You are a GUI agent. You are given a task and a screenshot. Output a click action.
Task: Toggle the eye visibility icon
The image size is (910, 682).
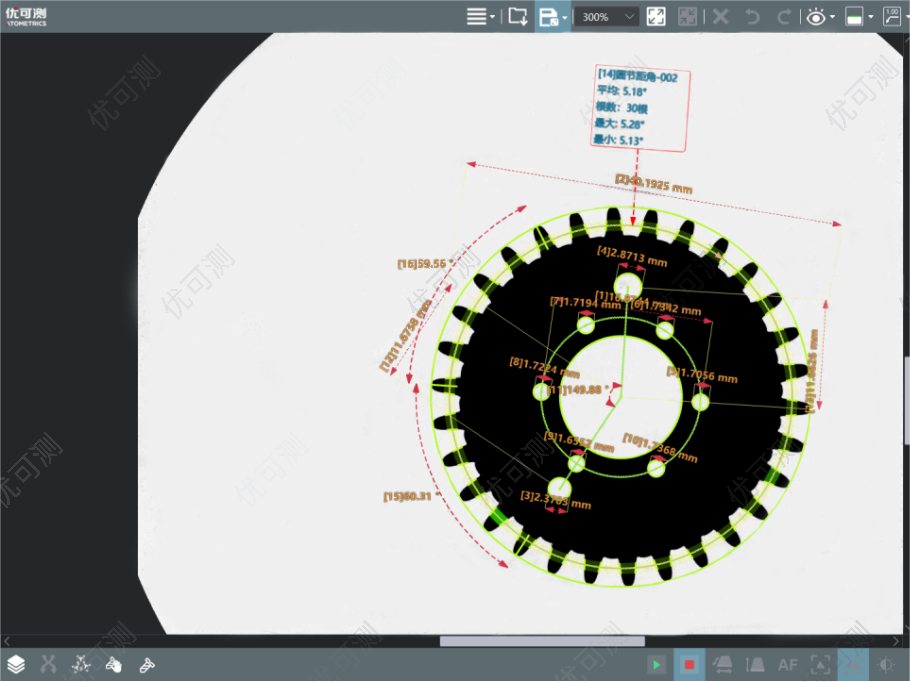[x=816, y=17]
